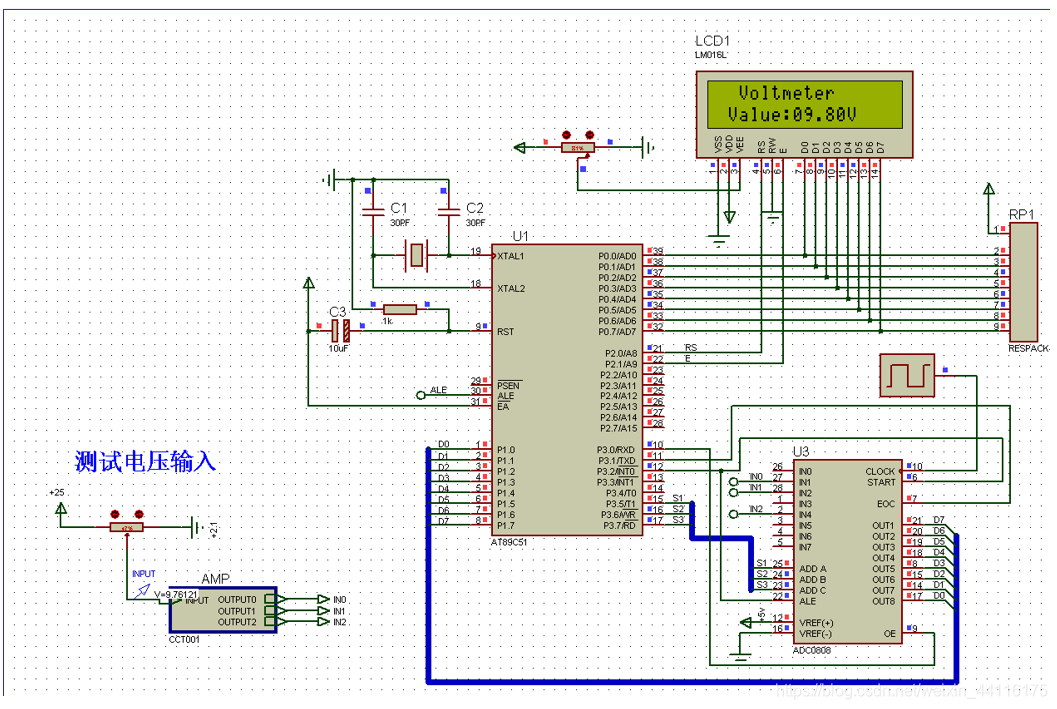The image size is (1057, 709).
Task: Click the INPUT voltage probe
Action: click(142, 588)
